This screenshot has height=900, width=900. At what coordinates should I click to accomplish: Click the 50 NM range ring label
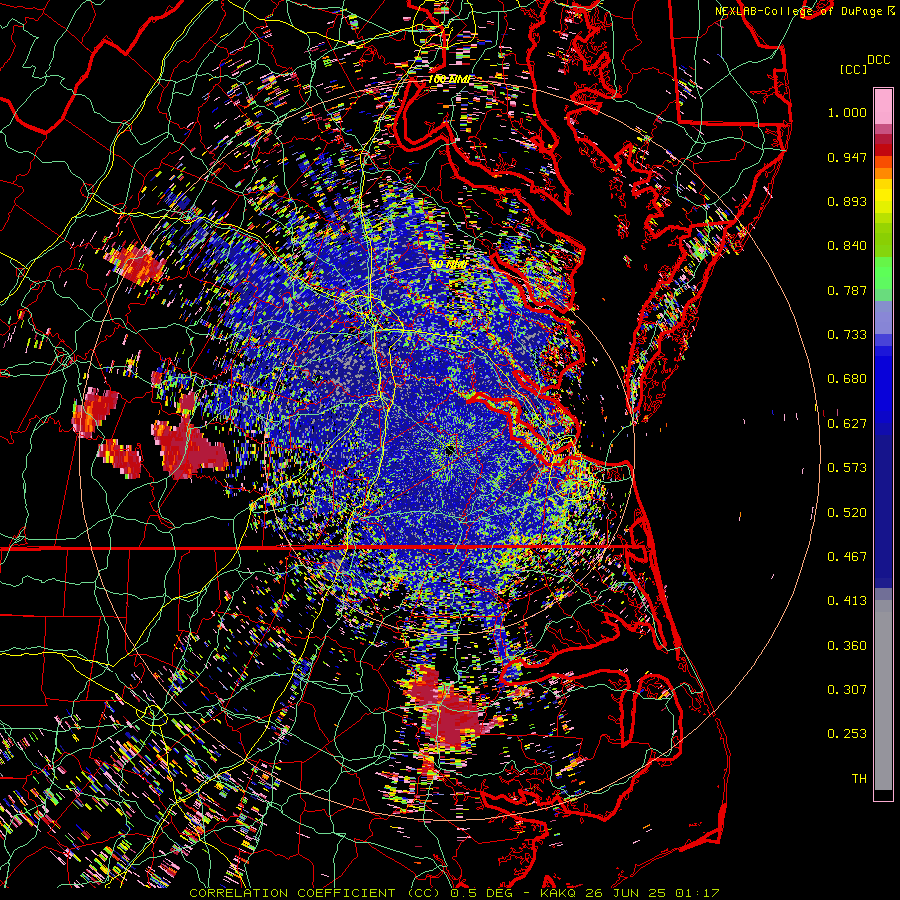click(x=448, y=265)
